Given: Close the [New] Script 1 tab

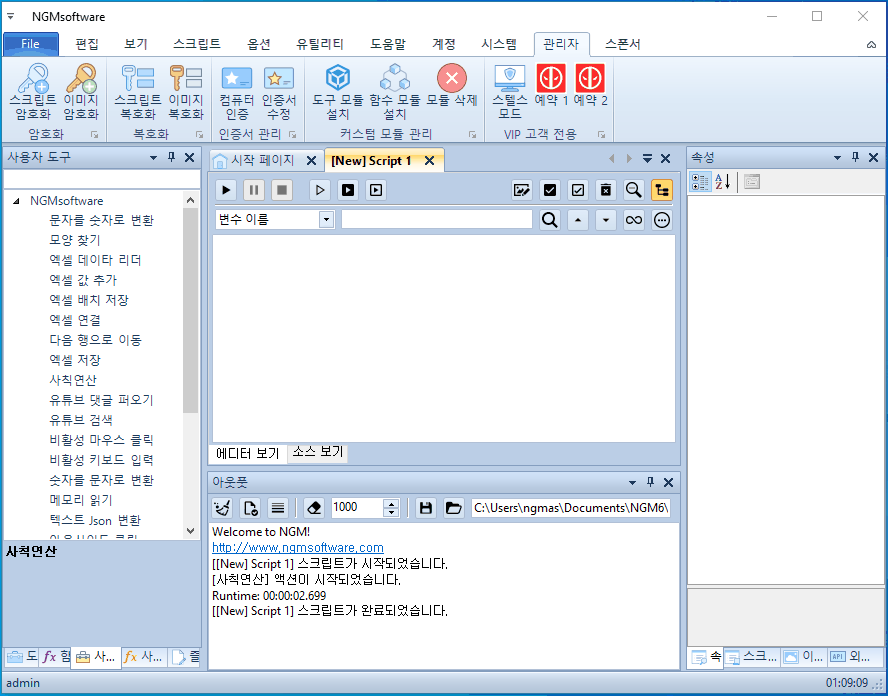Looking at the screenshot, I should click(x=430, y=160).
